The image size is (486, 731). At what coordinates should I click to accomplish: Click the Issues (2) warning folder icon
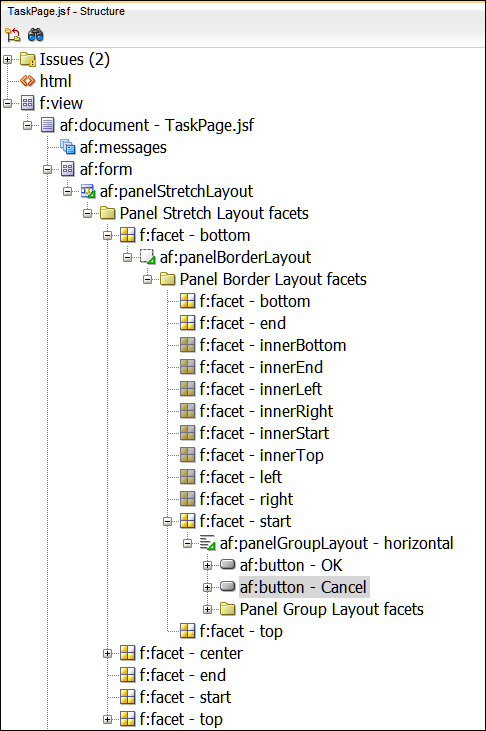click(x=28, y=59)
